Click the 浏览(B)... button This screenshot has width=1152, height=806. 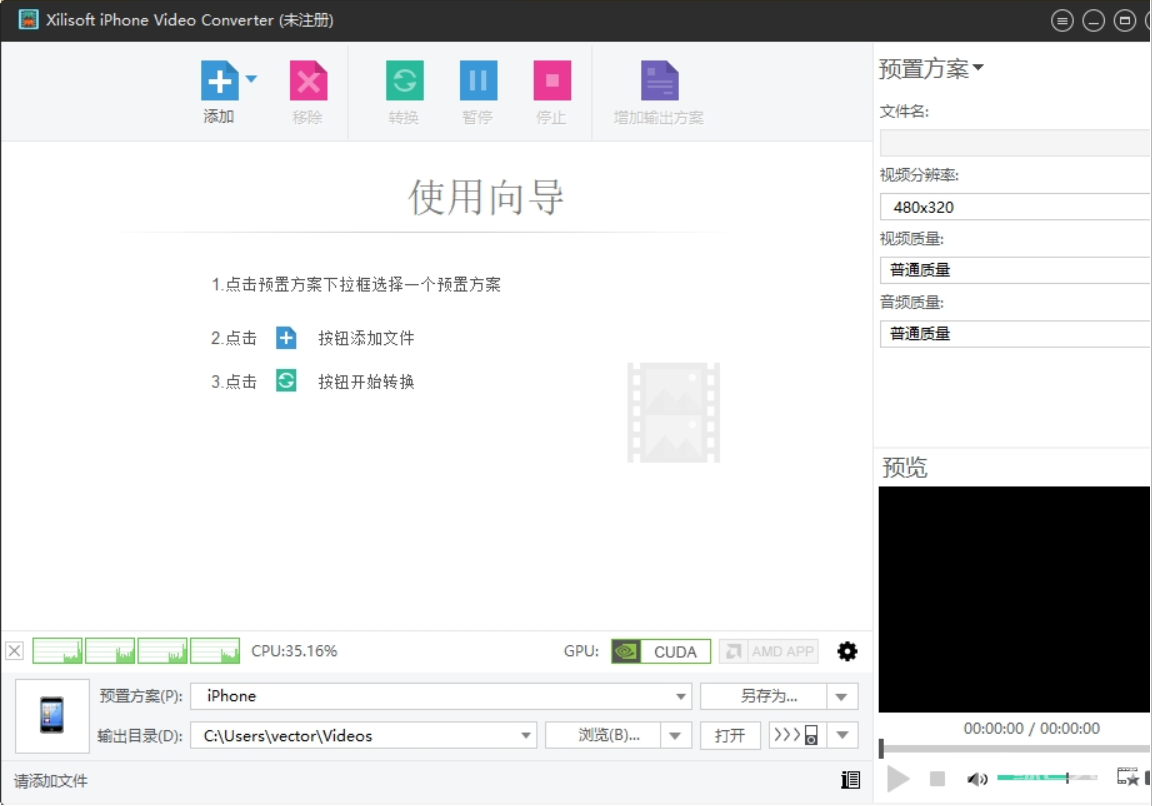[x=602, y=735]
